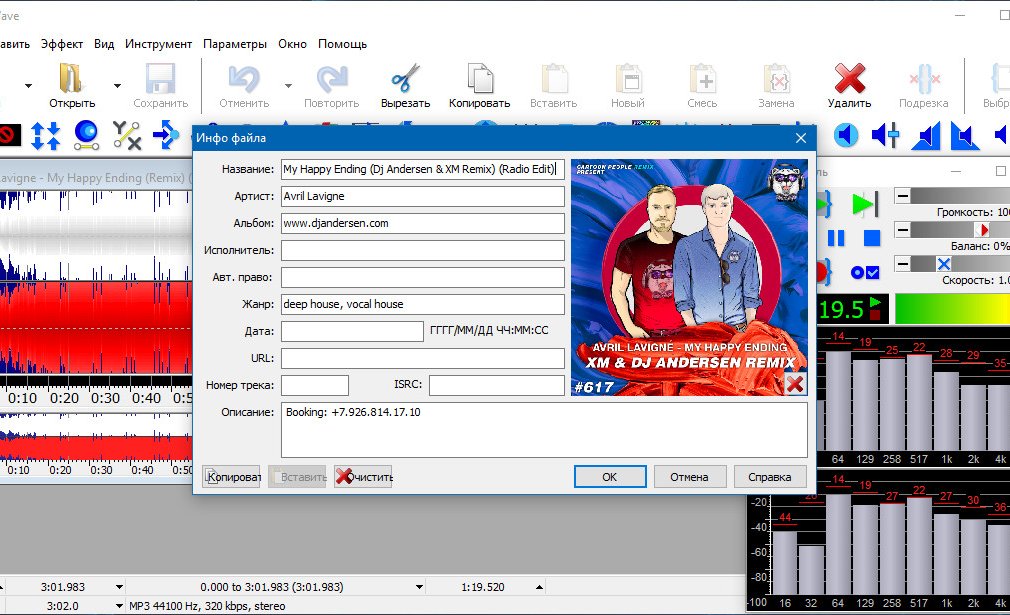
Task: Click the blue arrow-into-dot effects icon
Action: (166, 135)
